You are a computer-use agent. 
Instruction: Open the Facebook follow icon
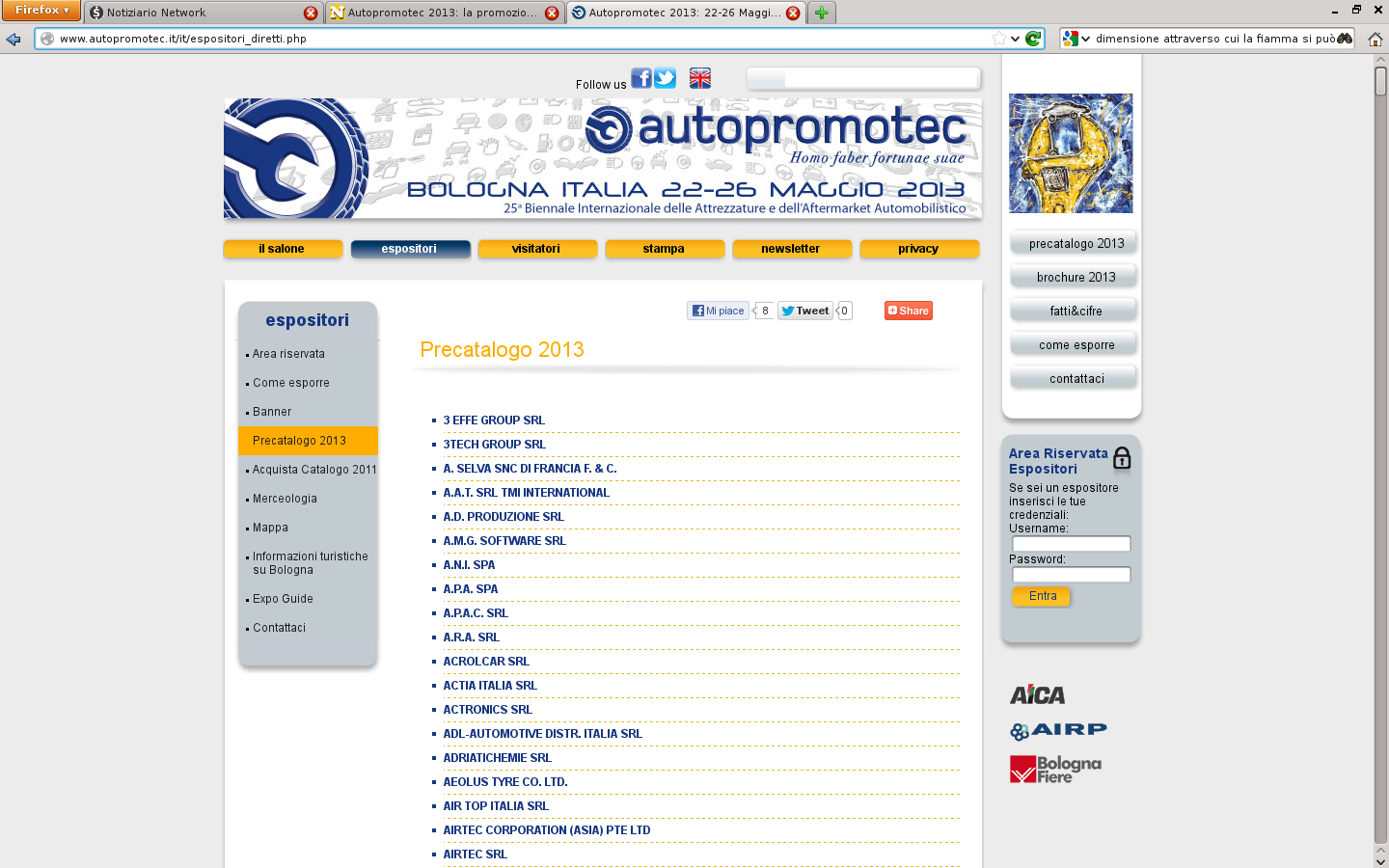pyautogui.click(x=641, y=78)
